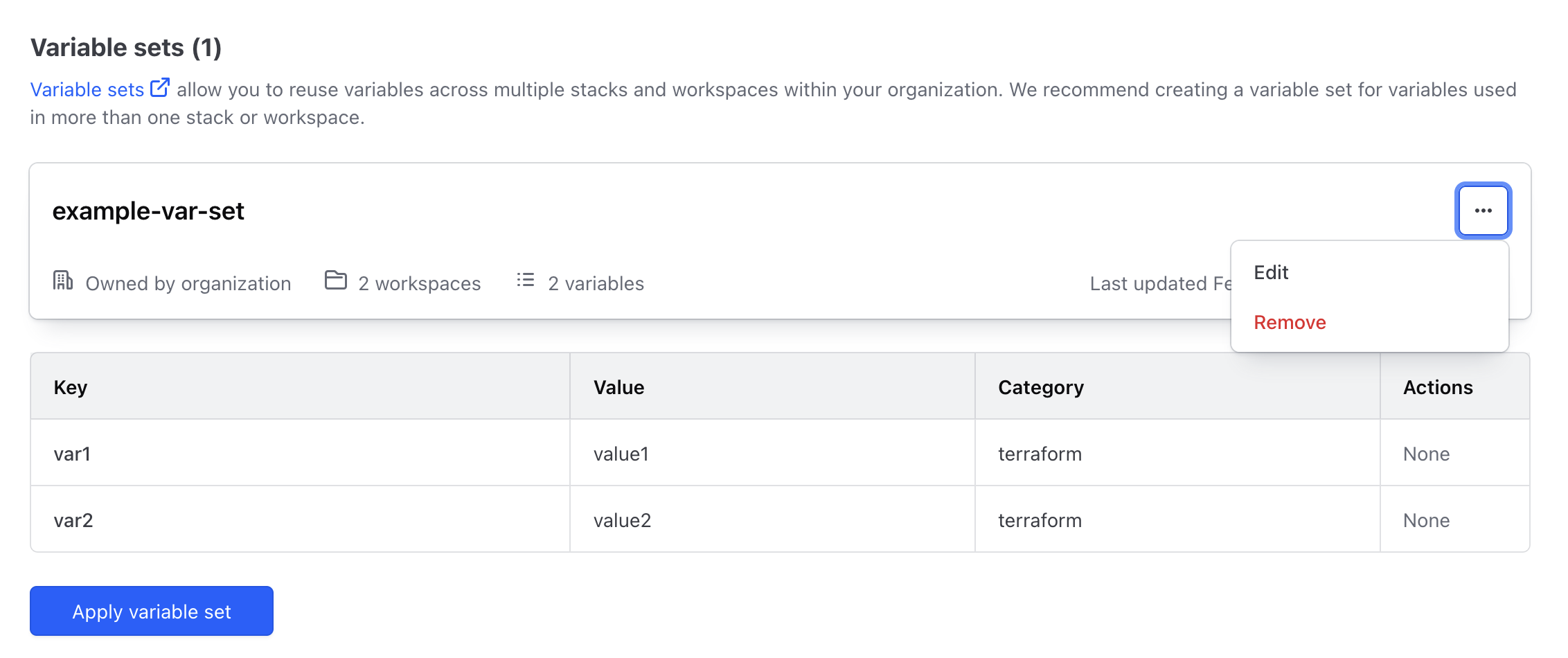Select the var1 key cell
The image size is (1568, 658).
click(x=72, y=454)
